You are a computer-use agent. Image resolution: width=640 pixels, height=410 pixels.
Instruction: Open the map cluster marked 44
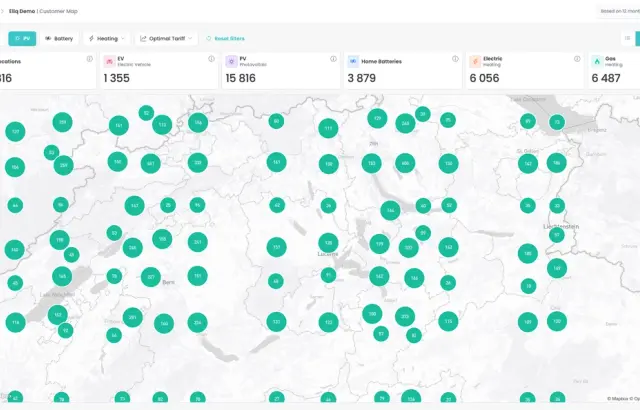[x=15, y=206]
